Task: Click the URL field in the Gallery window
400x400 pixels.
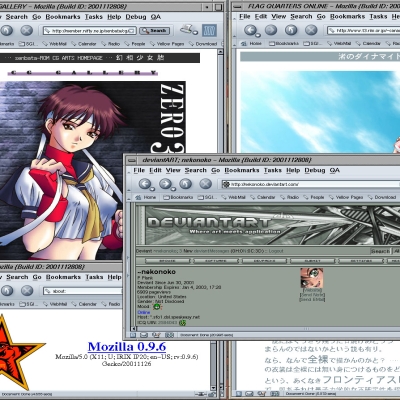Action: pos(90,31)
